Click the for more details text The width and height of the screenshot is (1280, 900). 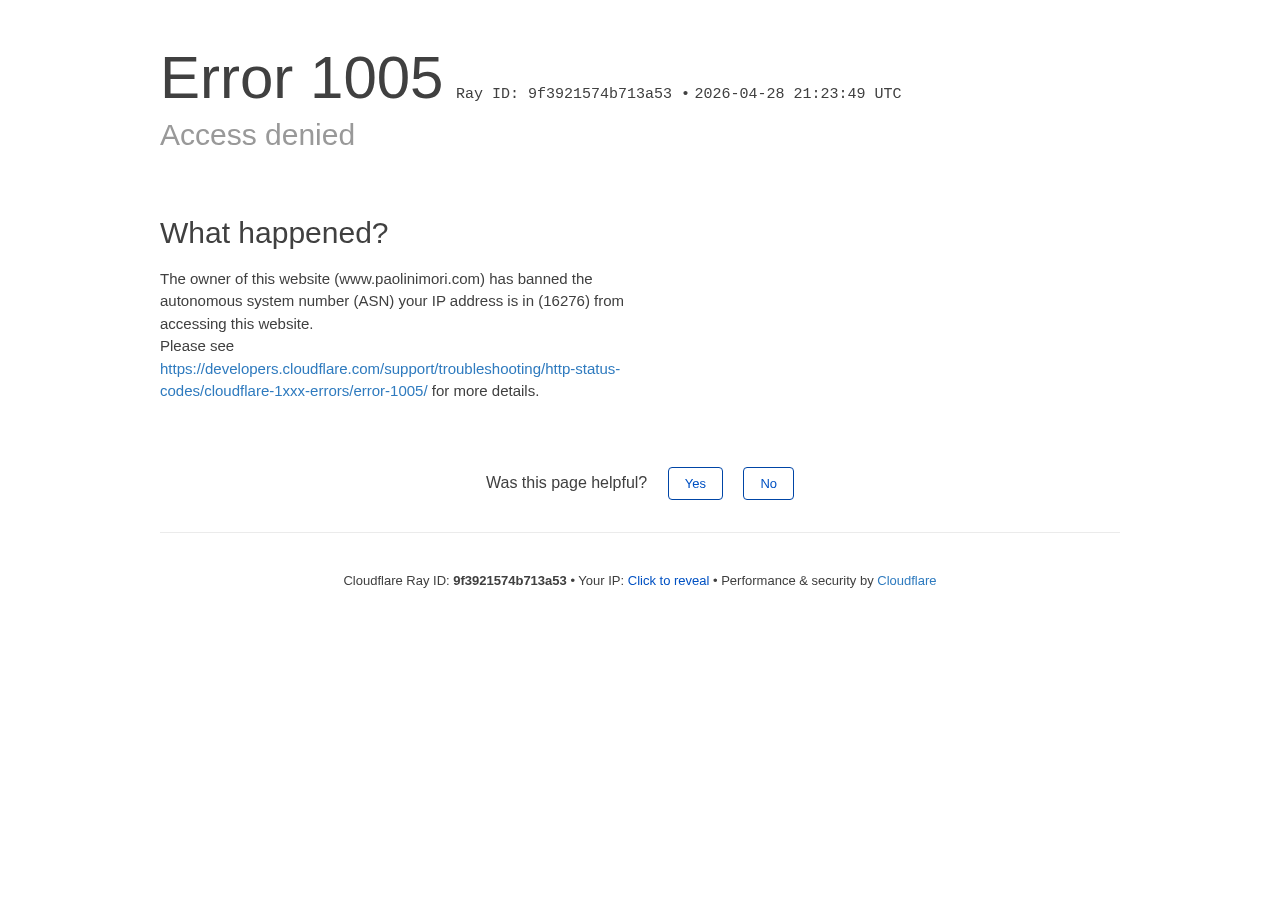coord(485,391)
